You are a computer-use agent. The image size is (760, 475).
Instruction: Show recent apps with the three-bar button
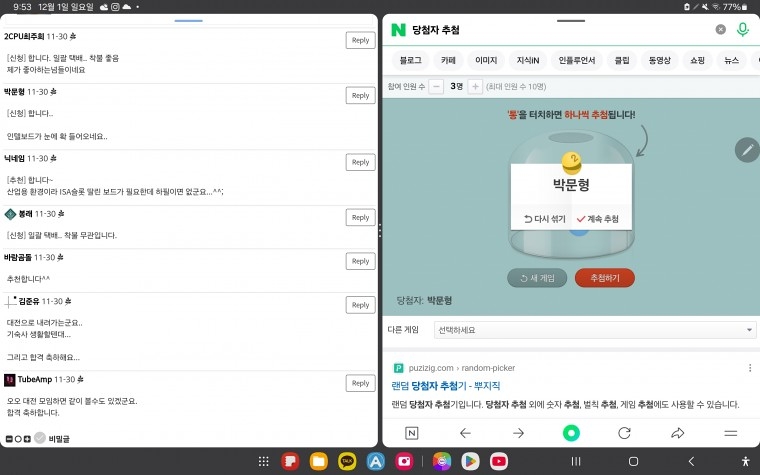point(576,461)
